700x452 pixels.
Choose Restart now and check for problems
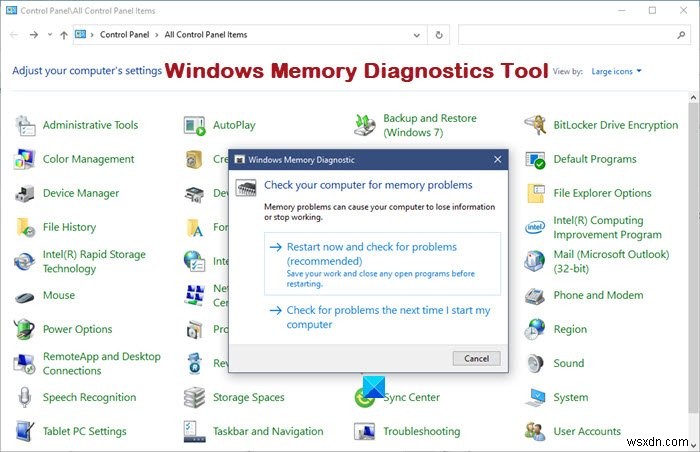(382, 264)
